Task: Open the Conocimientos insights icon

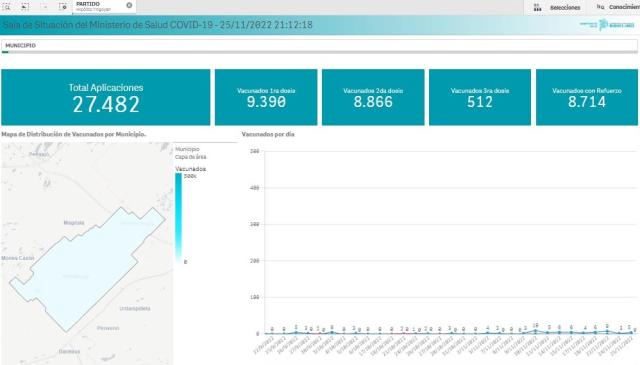Action: point(600,7)
